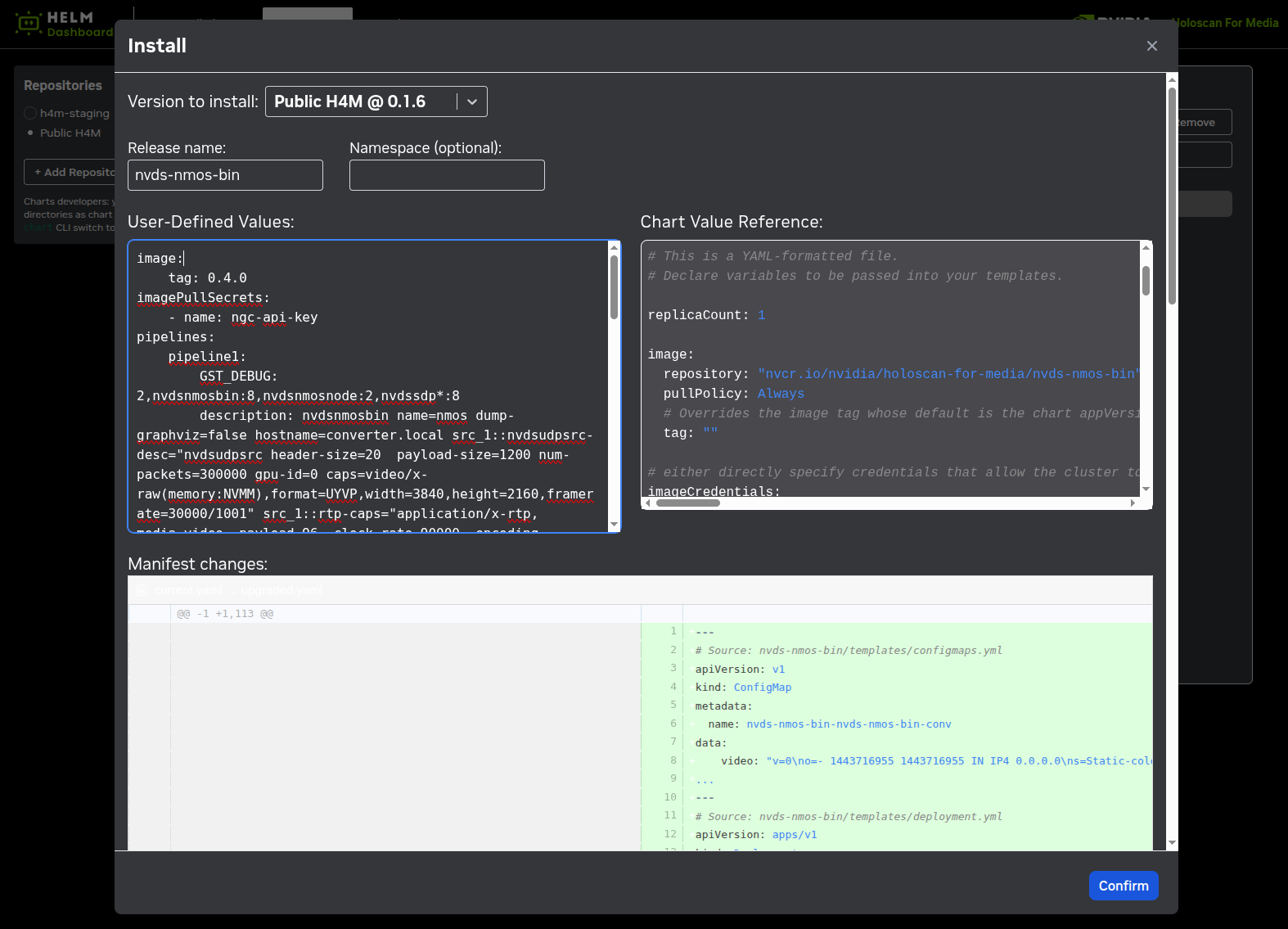Select the h4m-staging repository radio button
The width and height of the screenshot is (1288, 929).
[30, 113]
